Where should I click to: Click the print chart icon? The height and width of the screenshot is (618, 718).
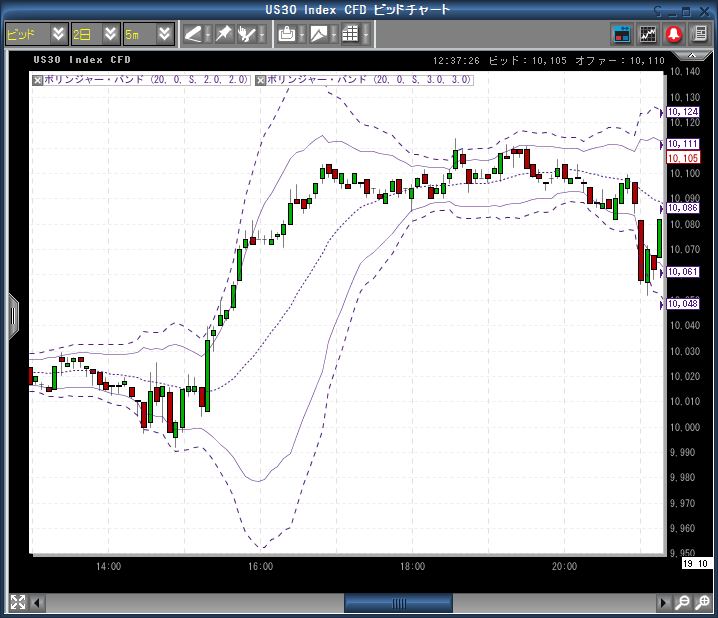point(287,34)
